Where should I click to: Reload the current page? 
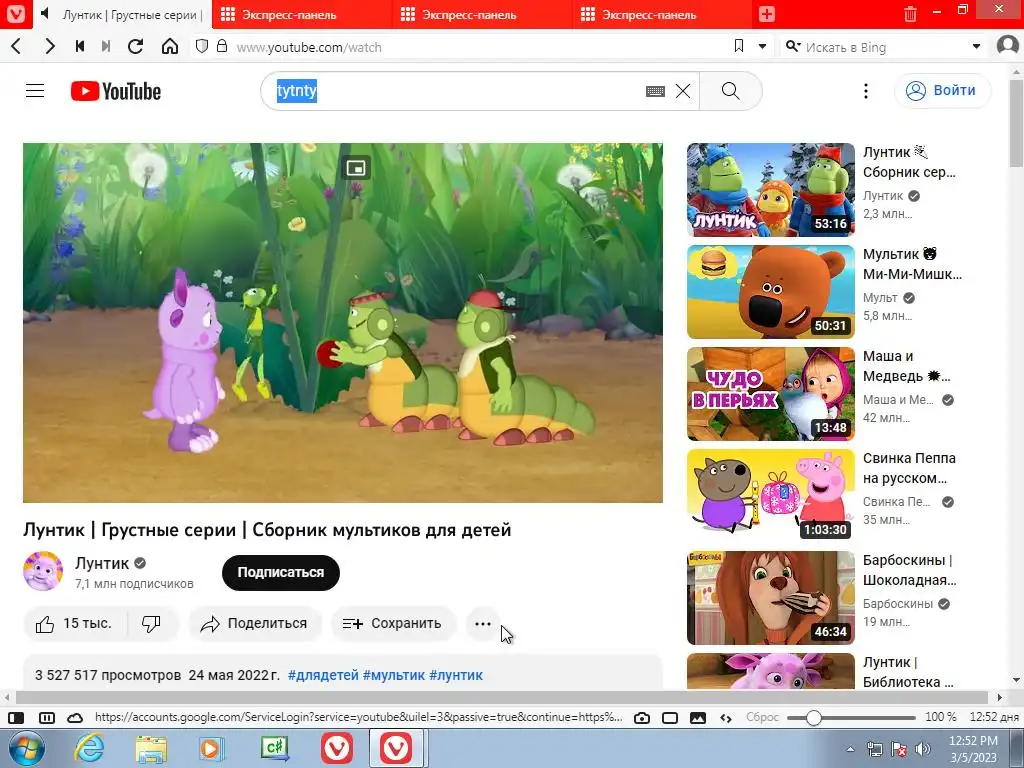[x=135, y=46]
